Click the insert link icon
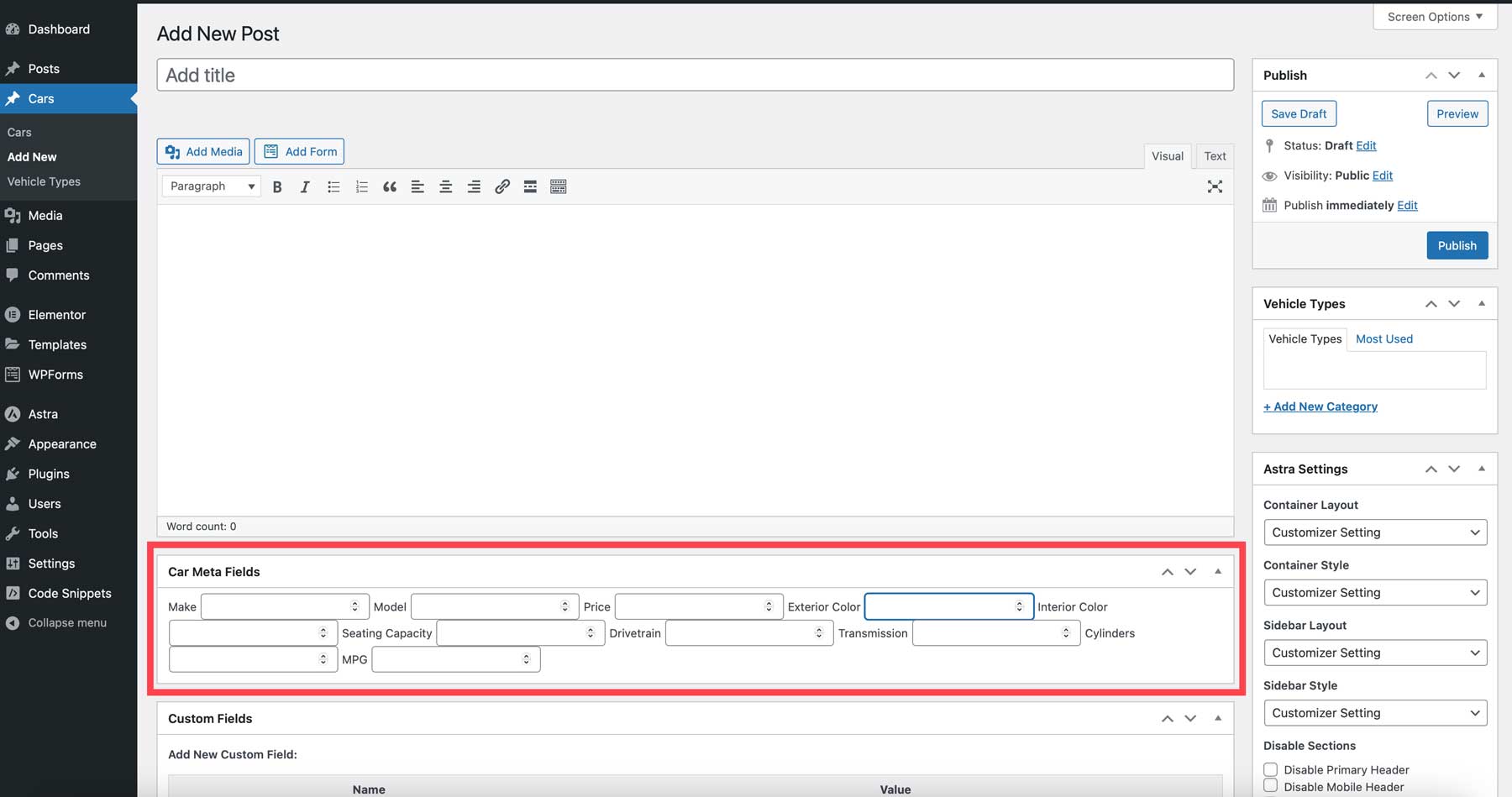This screenshot has width=1512, height=797. click(x=502, y=186)
